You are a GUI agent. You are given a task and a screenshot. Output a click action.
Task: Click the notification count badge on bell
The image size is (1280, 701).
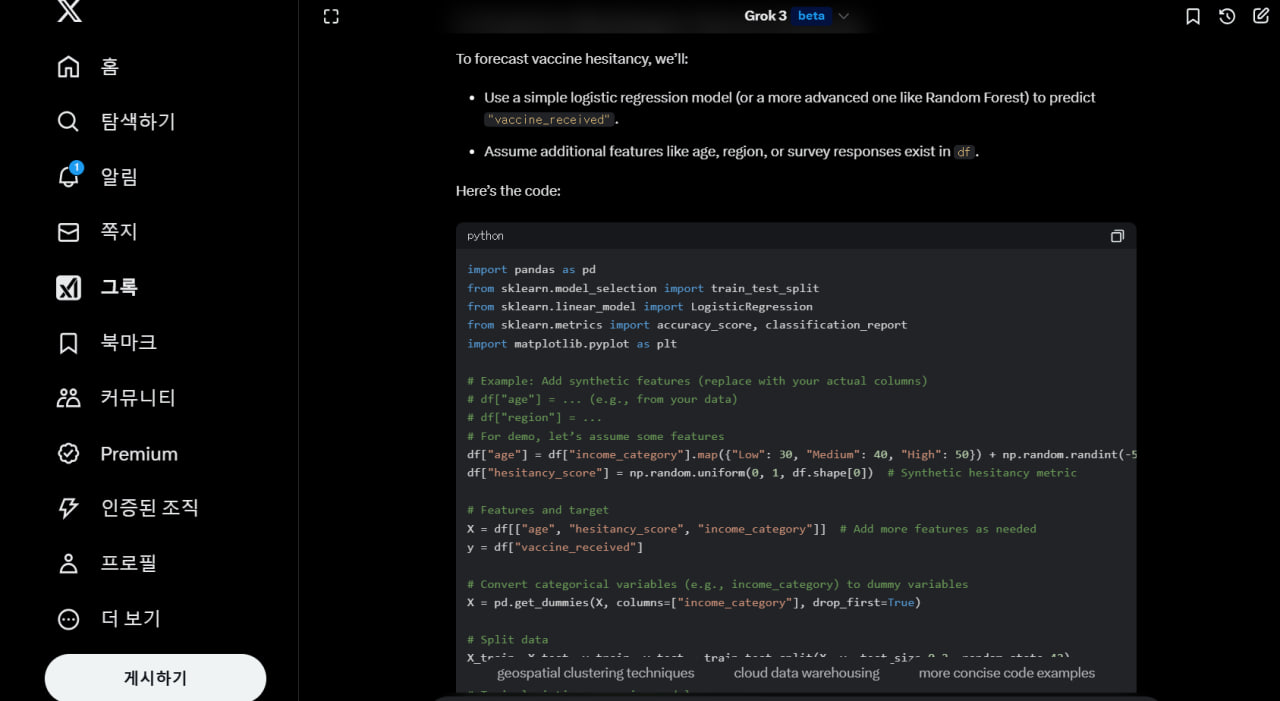pyautogui.click(x=77, y=167)
